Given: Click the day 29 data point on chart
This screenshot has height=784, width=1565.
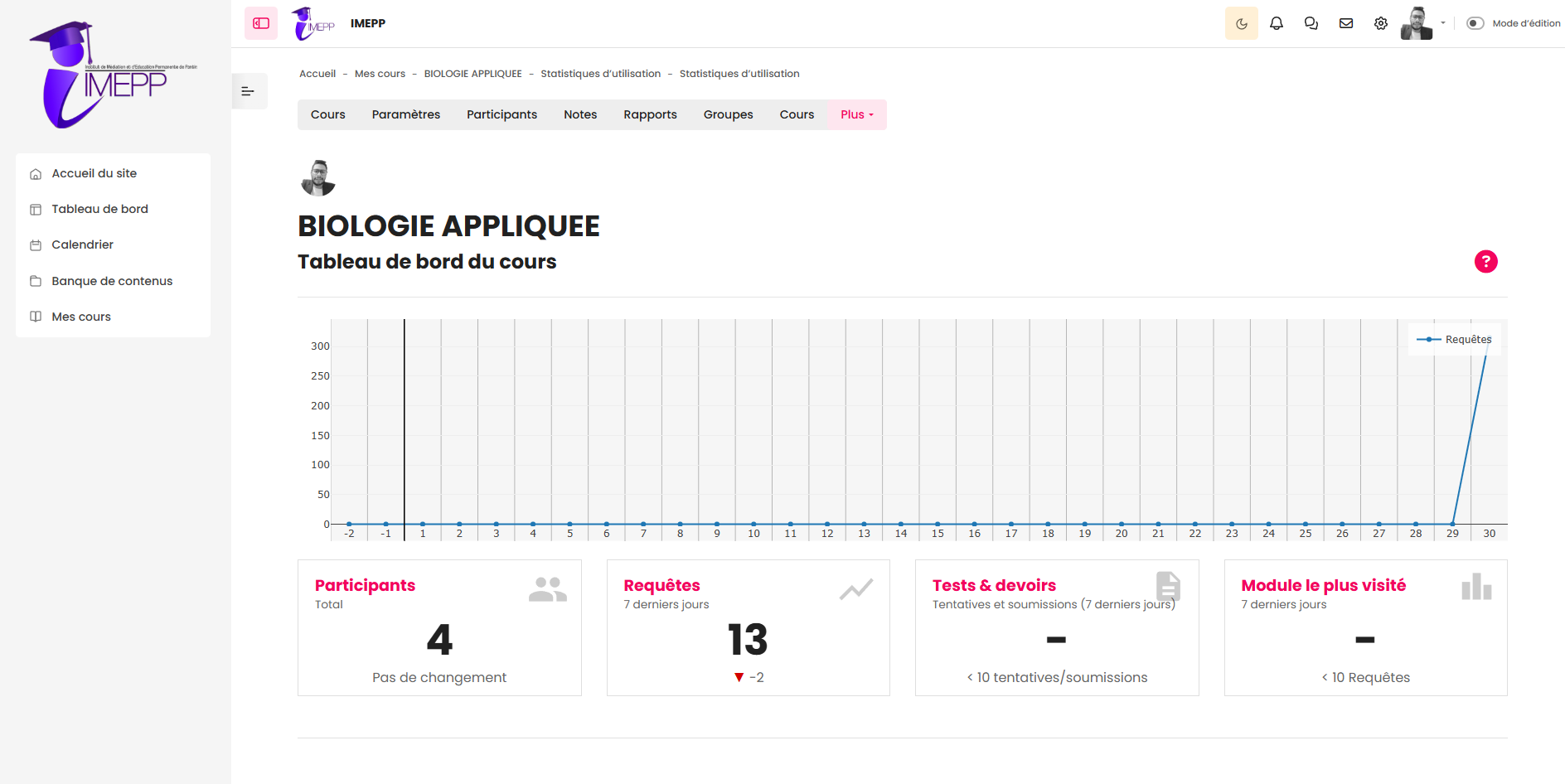Looking at the screenshot, I should click(x=1452, y=524).
